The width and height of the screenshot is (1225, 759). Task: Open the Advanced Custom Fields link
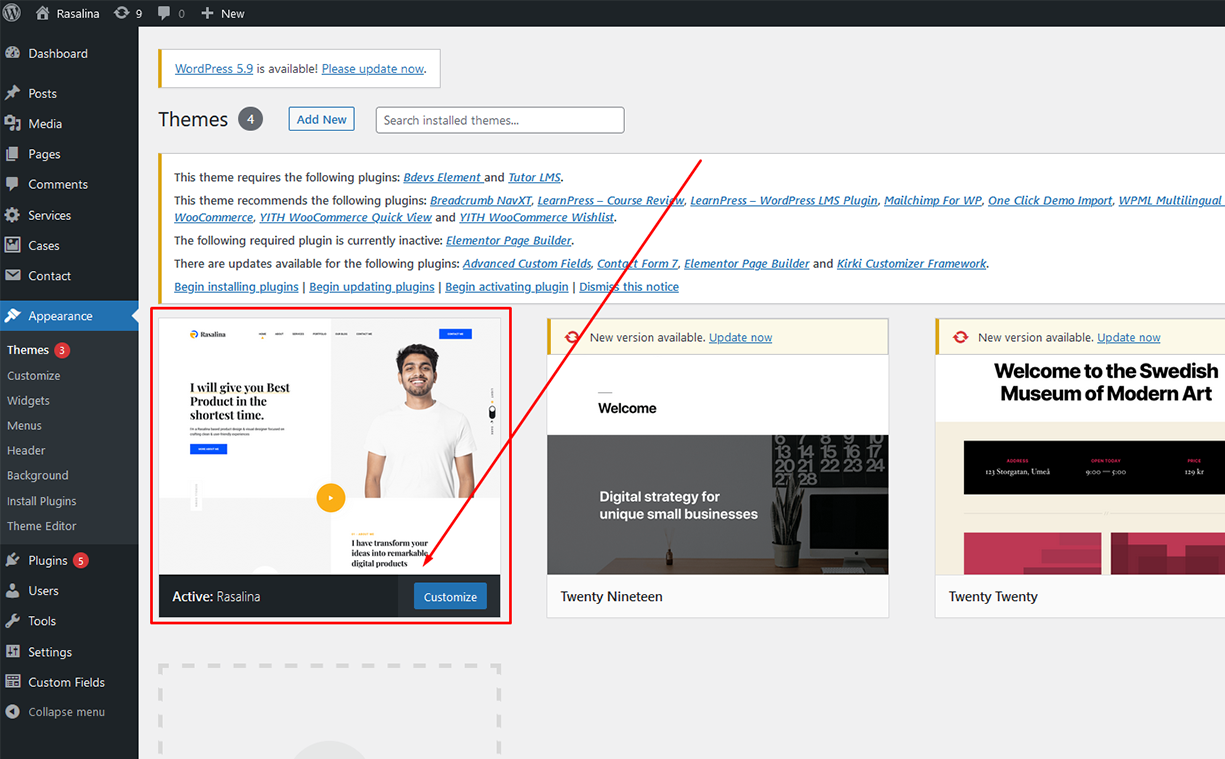527,264
